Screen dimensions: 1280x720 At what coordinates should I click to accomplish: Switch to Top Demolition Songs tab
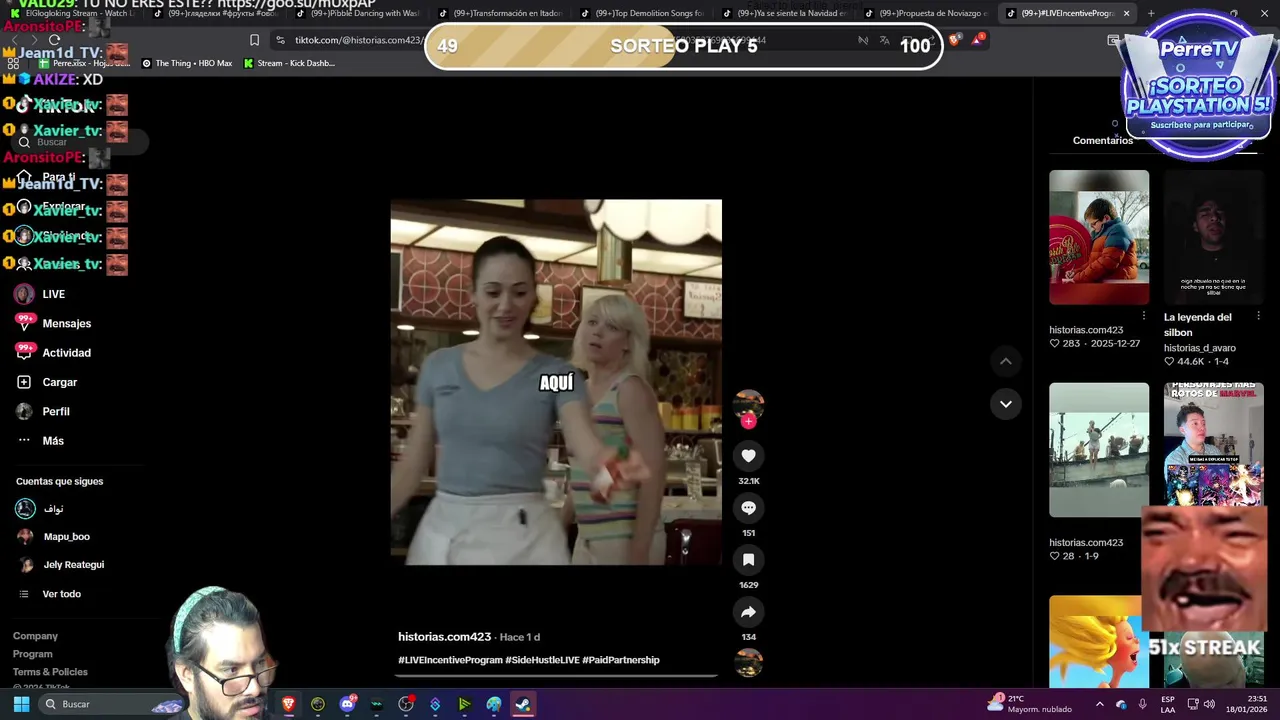[x=642, y=13]
